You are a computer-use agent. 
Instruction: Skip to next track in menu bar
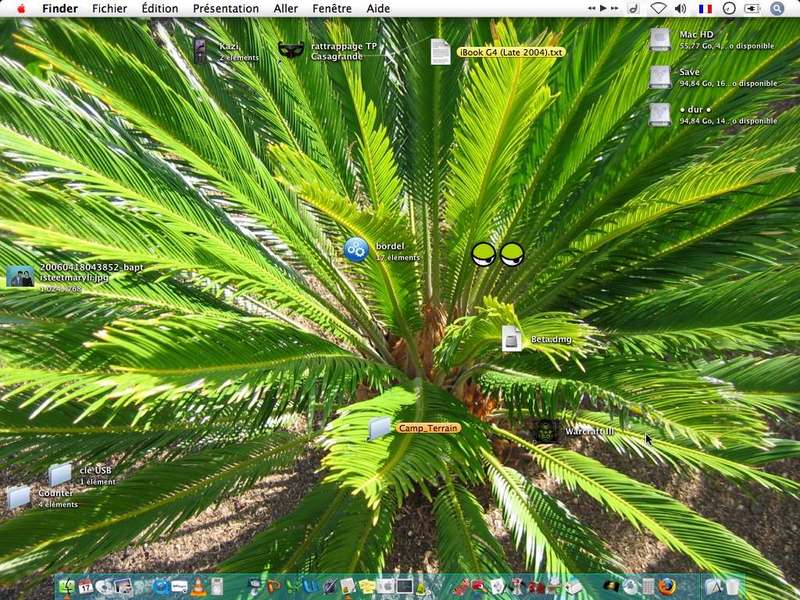615,8
